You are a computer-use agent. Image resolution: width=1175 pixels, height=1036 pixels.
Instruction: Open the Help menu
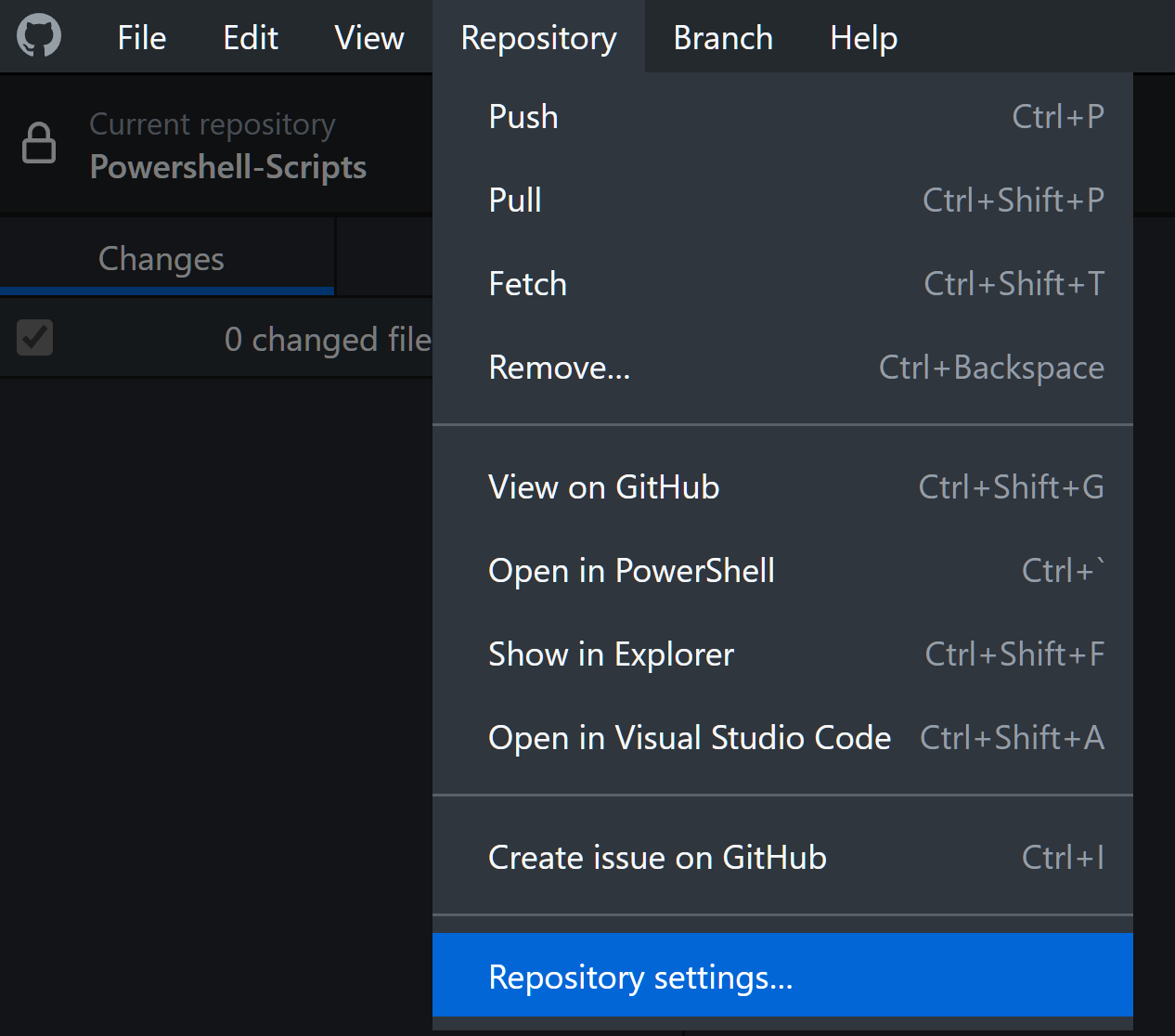tap(863, 37)
